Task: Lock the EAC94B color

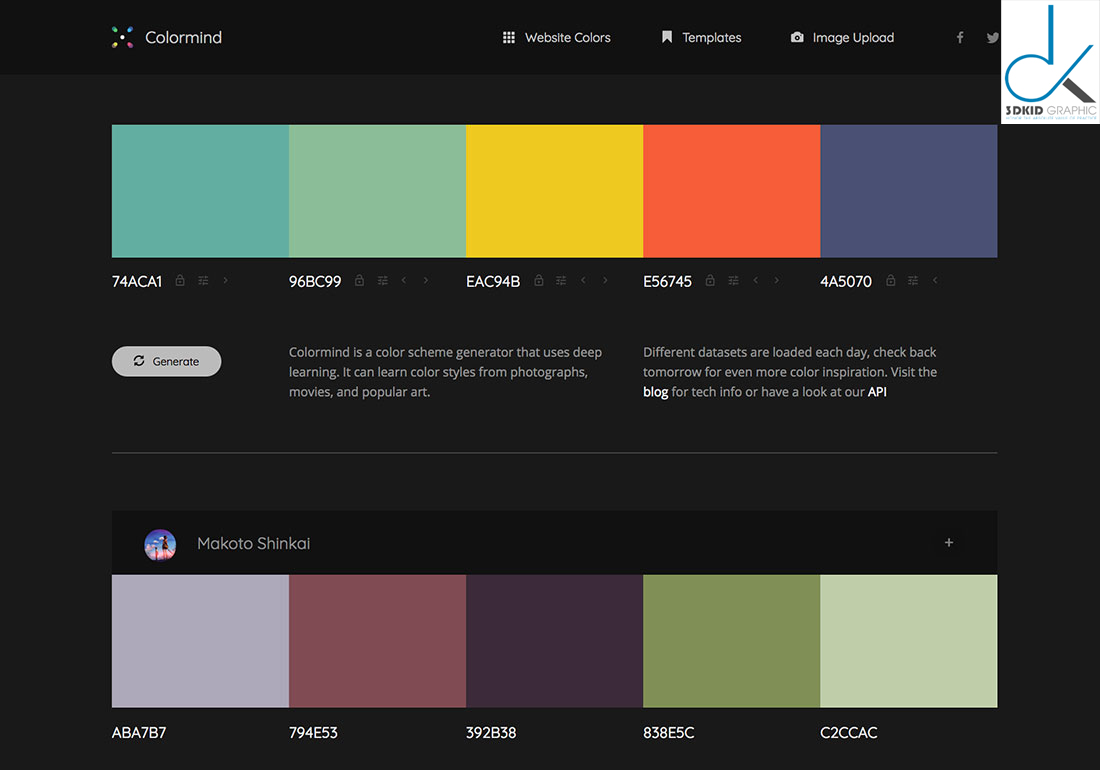Action: tap(539, 281)
